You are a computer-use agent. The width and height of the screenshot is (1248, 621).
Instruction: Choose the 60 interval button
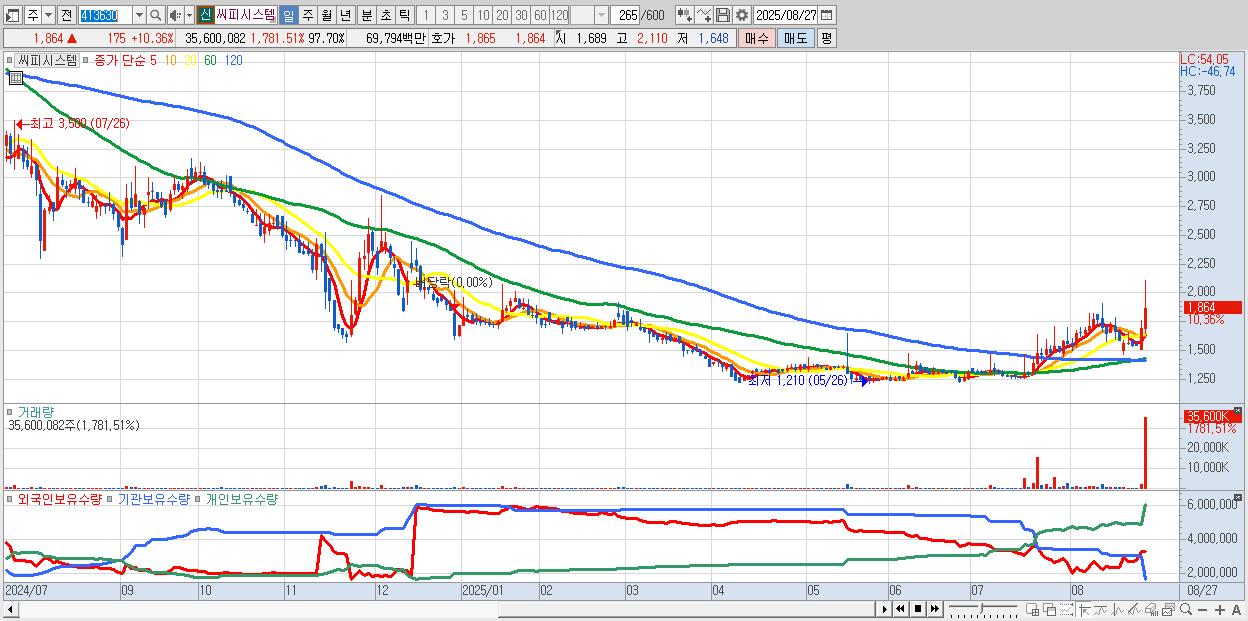[x=540, y=15]
